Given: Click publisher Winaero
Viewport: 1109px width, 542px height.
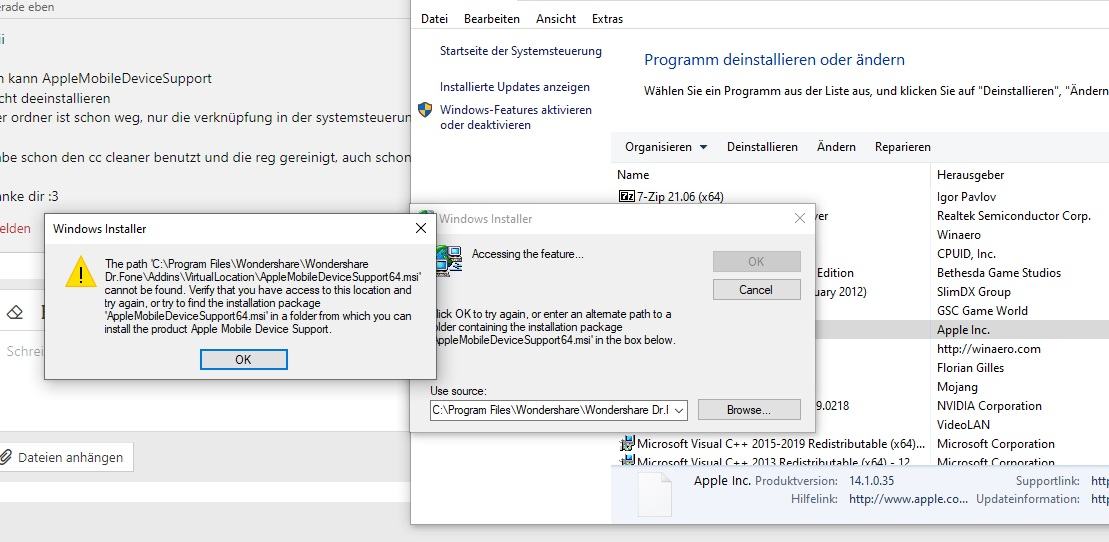Looking at the screenshot, I should point(958,235).
